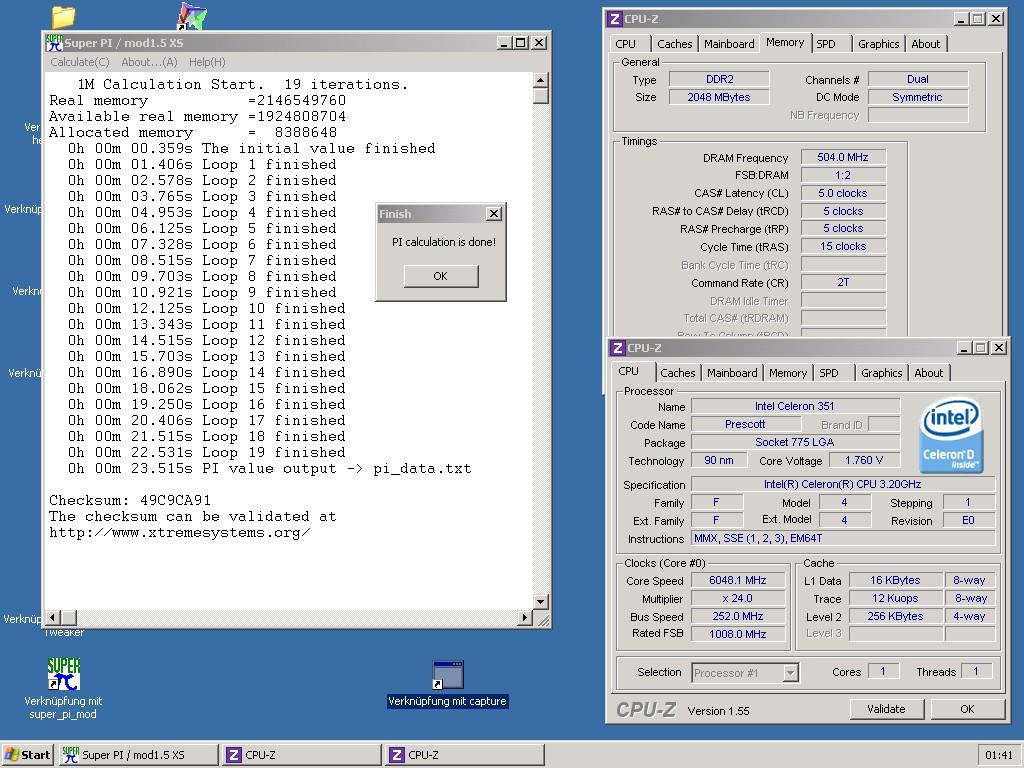Open Mainboard tab in the upper CPU-Z window
Viewport: 1024px width, 768px height.
729,44
